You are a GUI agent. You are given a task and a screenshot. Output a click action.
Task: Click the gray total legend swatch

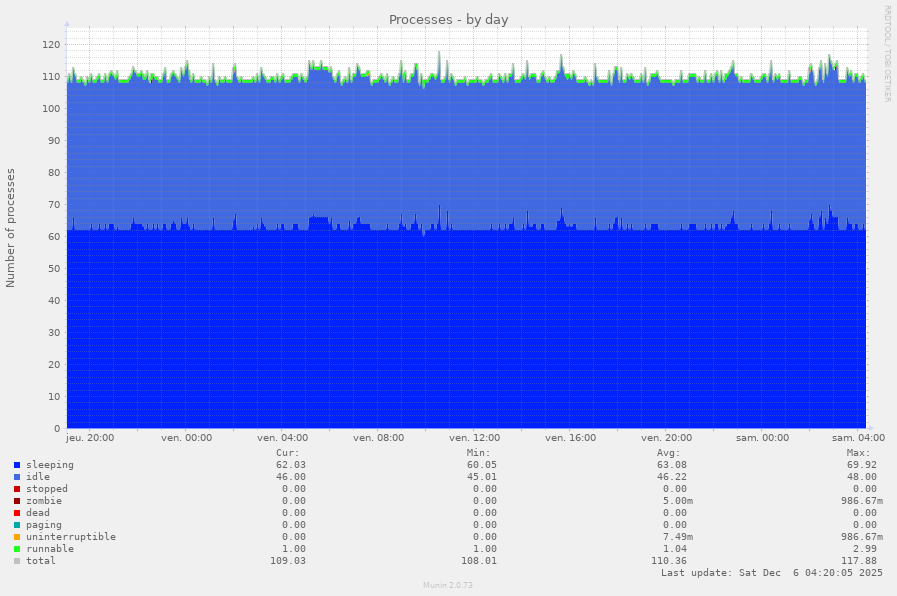point(17,561)
